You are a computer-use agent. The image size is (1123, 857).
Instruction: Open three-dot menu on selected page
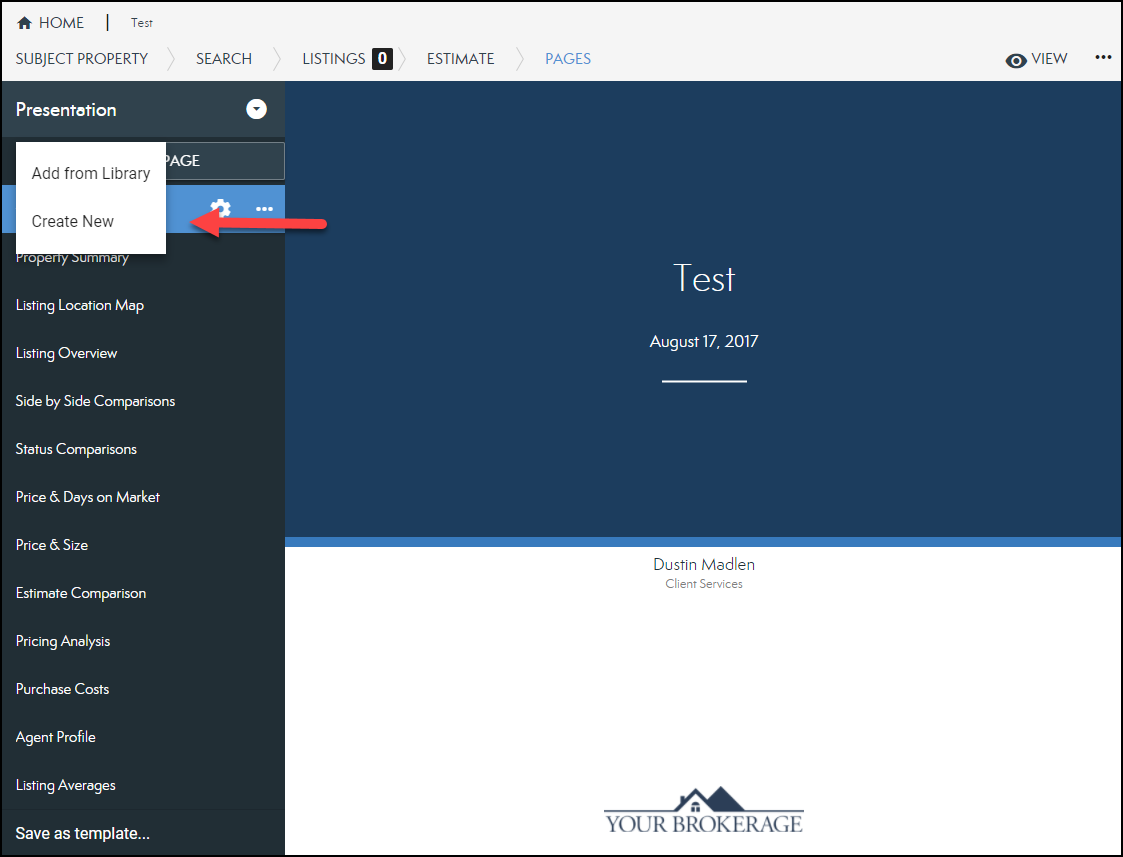264,209
